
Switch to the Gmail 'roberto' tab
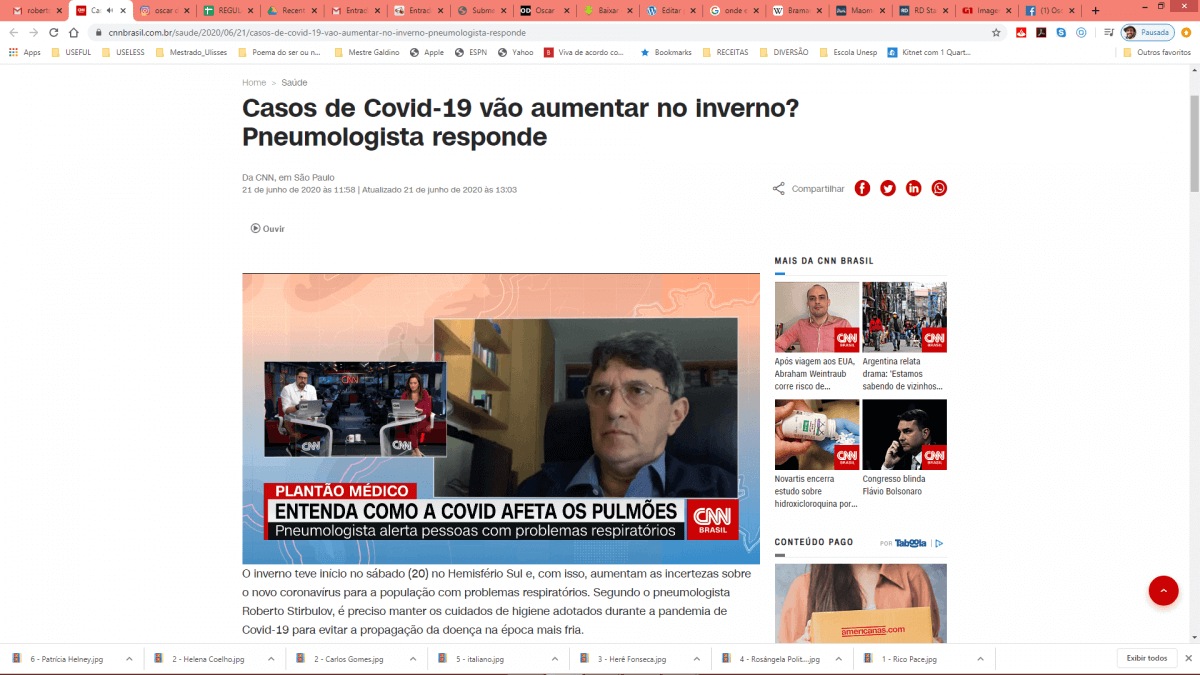[x=35, y=11]
